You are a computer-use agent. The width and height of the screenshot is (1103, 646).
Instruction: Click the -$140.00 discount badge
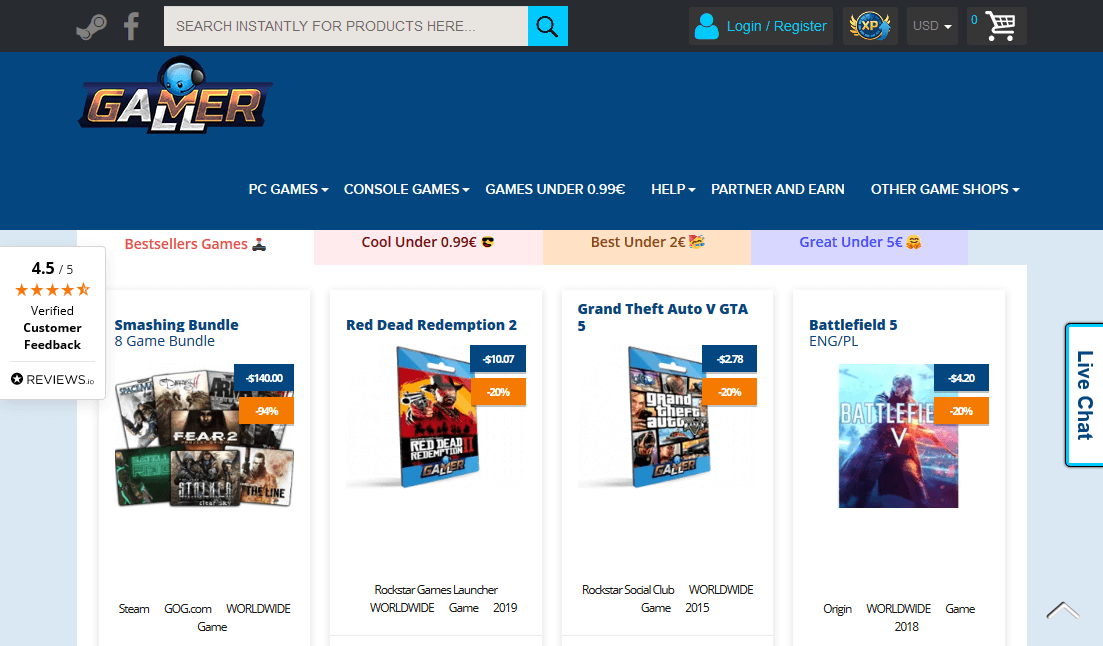click(264, 378)
